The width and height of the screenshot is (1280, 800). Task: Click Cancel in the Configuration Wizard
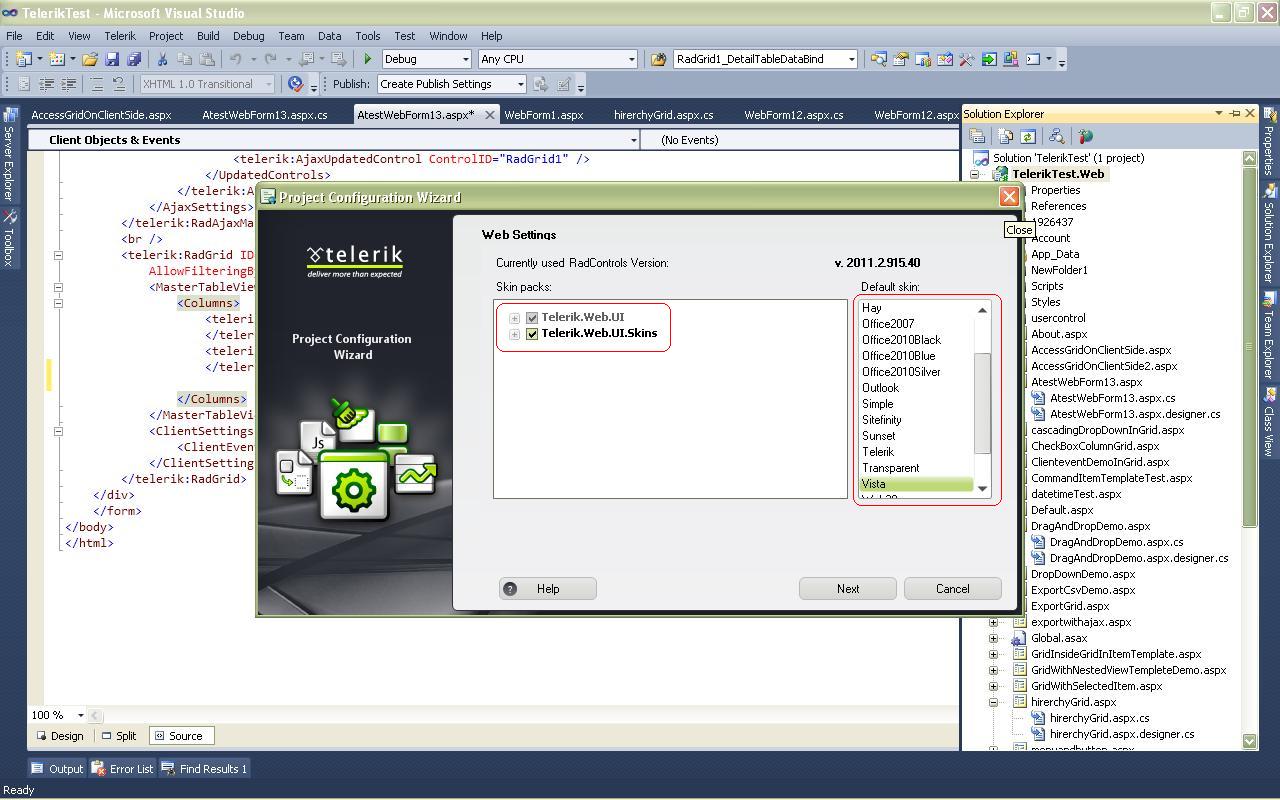(952, 589)
